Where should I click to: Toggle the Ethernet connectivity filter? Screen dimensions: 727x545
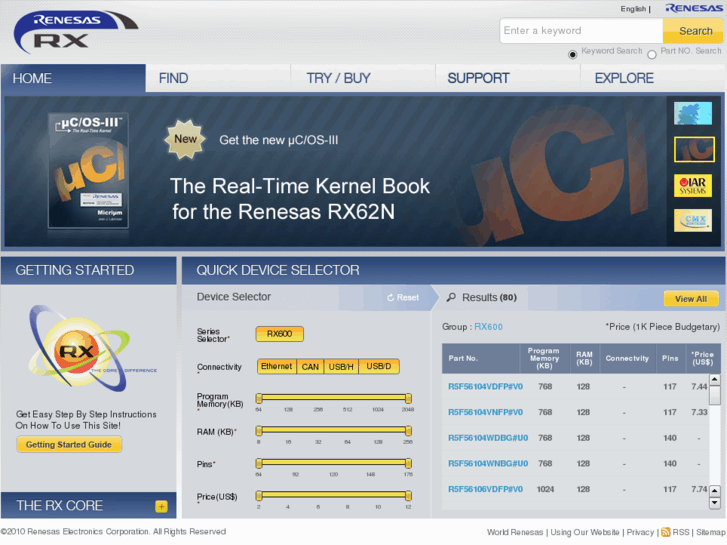tap(276, 366)
